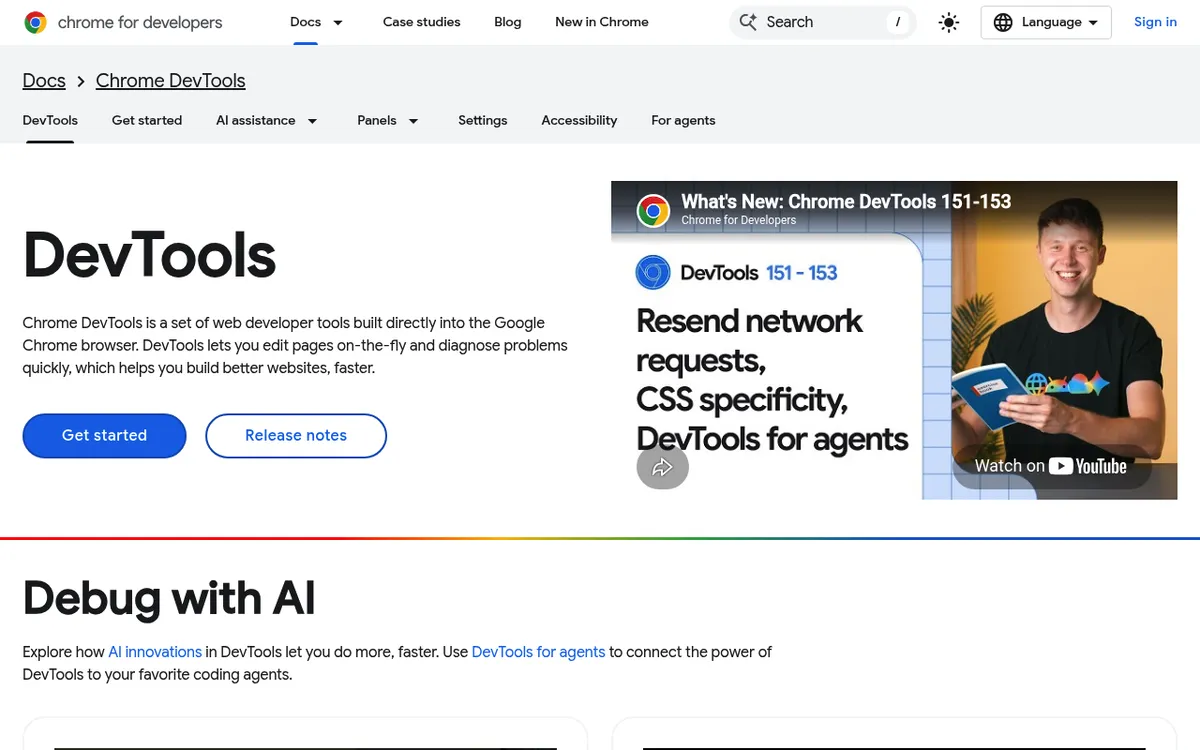Screen dimensions: 1200x750
Task: Open New in Chrome navigation item
Action: pyautogui.click(x=602, y=22)
